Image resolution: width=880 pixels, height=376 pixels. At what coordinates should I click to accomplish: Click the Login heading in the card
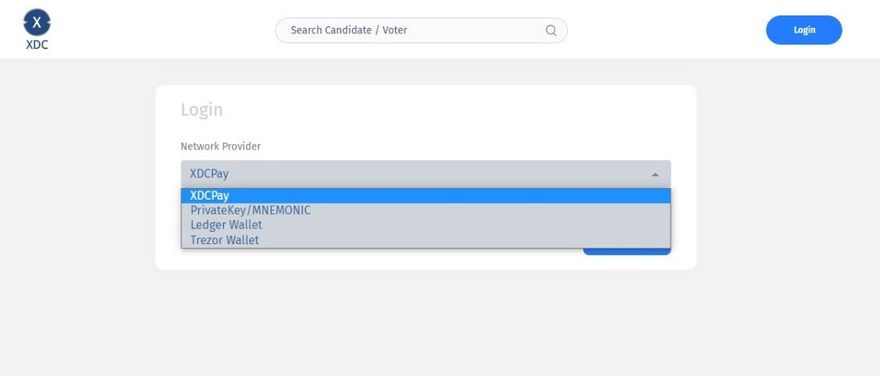click(201, 109)
